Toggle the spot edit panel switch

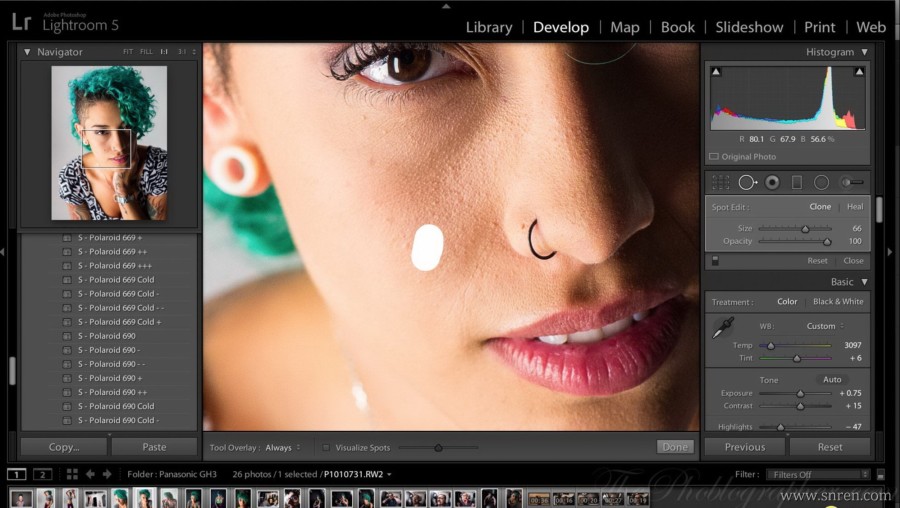tap(715, 261)
